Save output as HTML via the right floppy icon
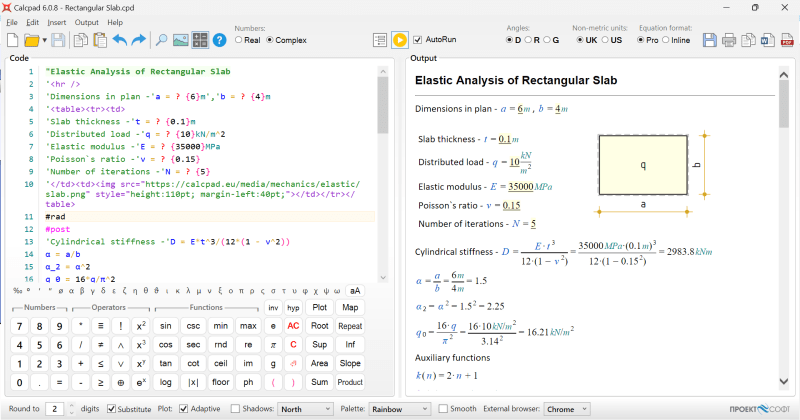This screenshot has width=800, height=420. [x=710, y=40]
